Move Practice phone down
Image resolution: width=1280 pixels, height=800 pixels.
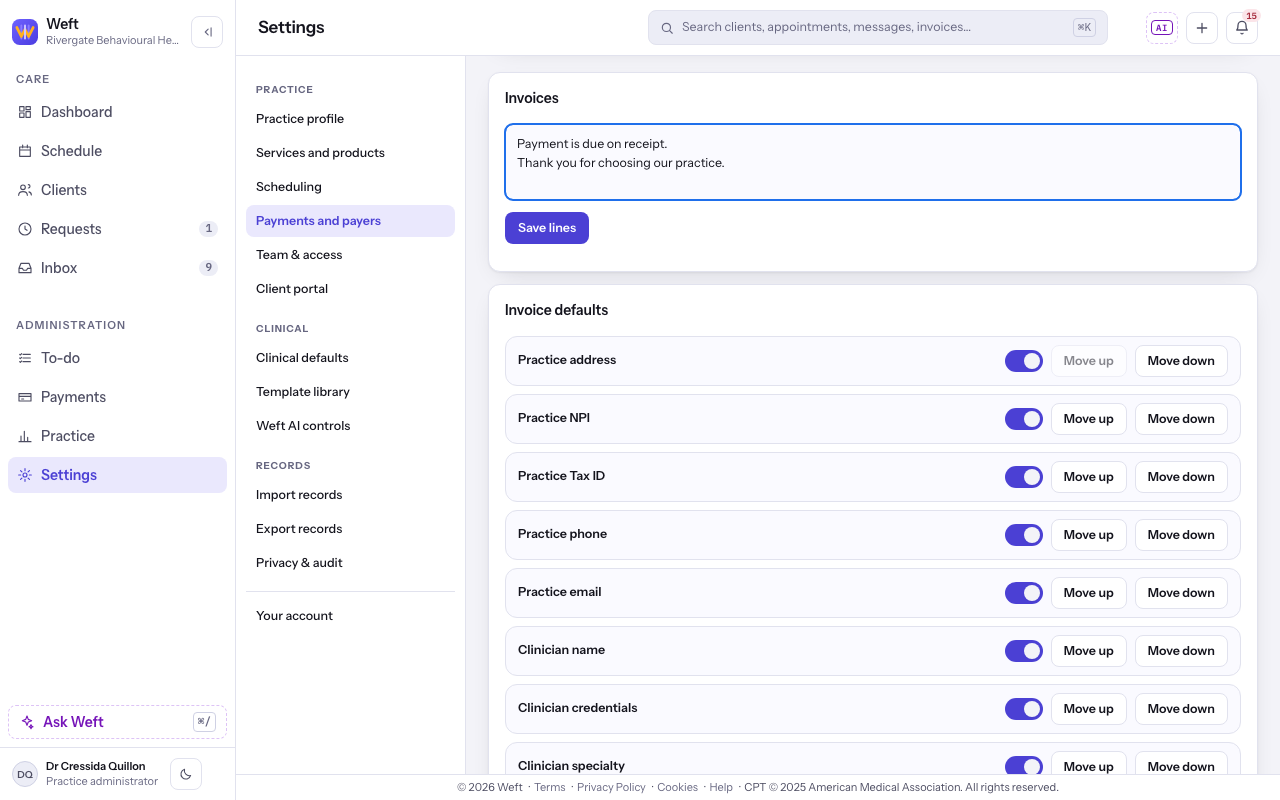tap(1181, 535)
